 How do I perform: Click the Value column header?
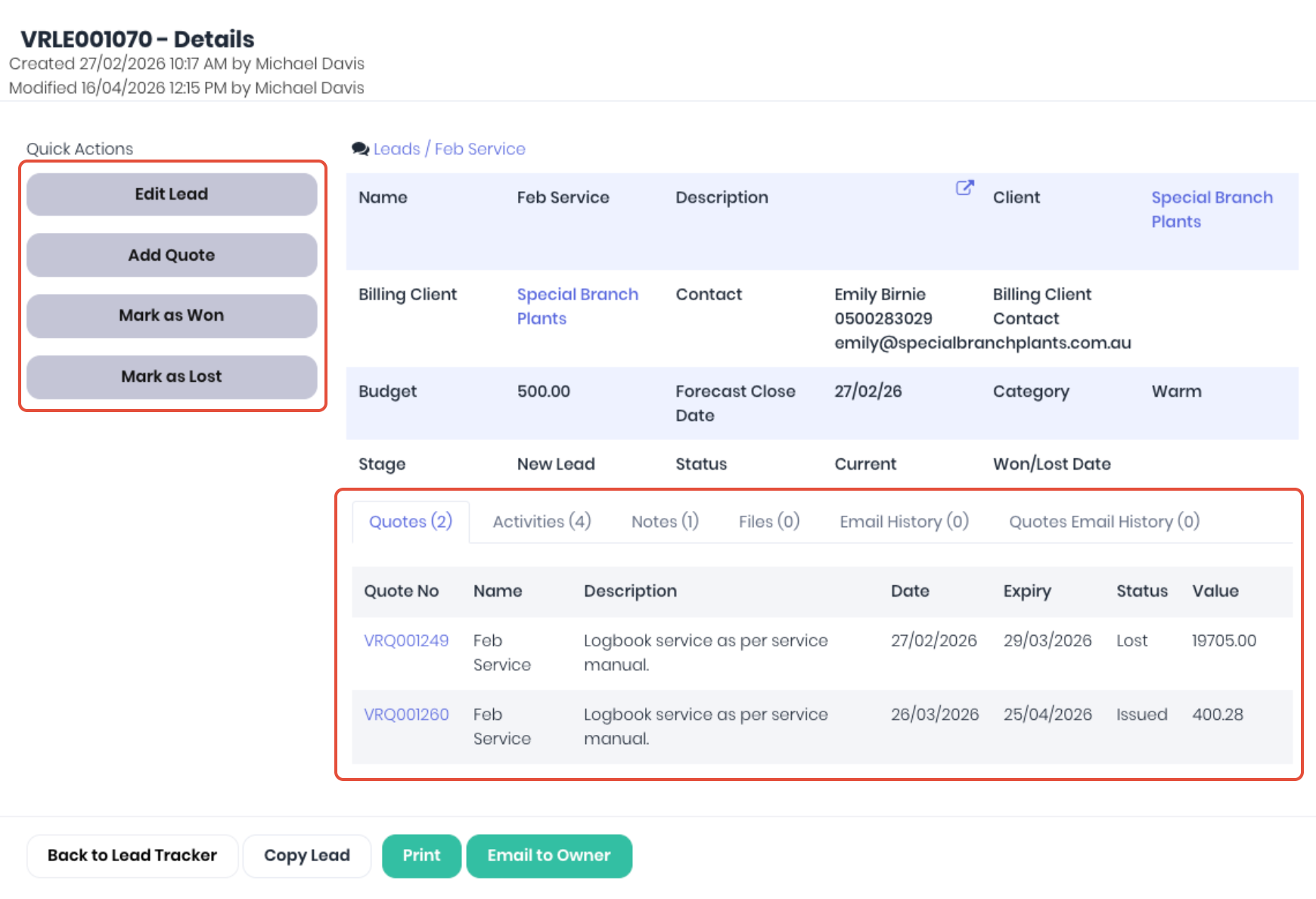coord(1215,591)
